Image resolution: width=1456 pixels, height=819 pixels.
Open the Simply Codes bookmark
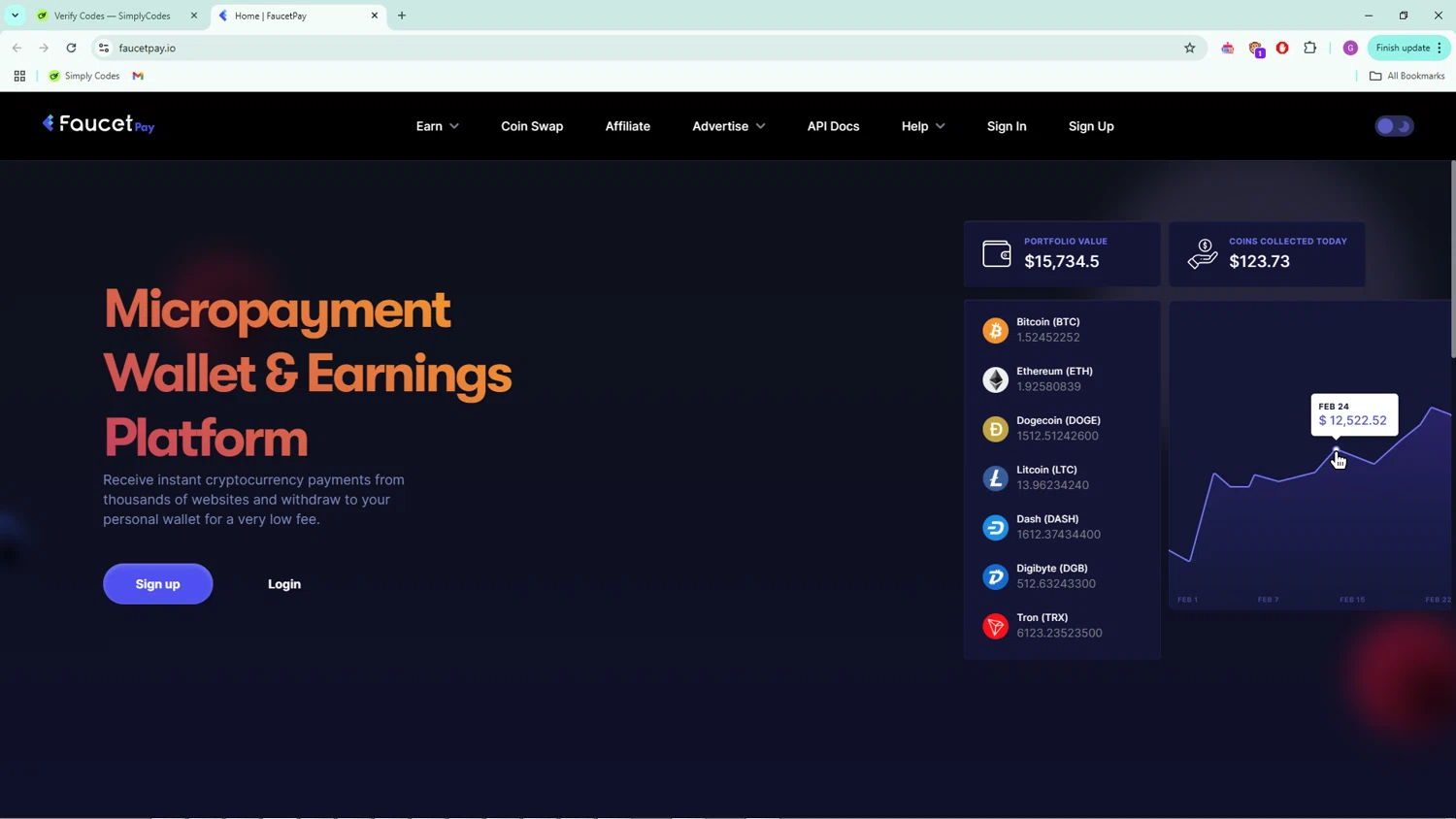point(83,76)
